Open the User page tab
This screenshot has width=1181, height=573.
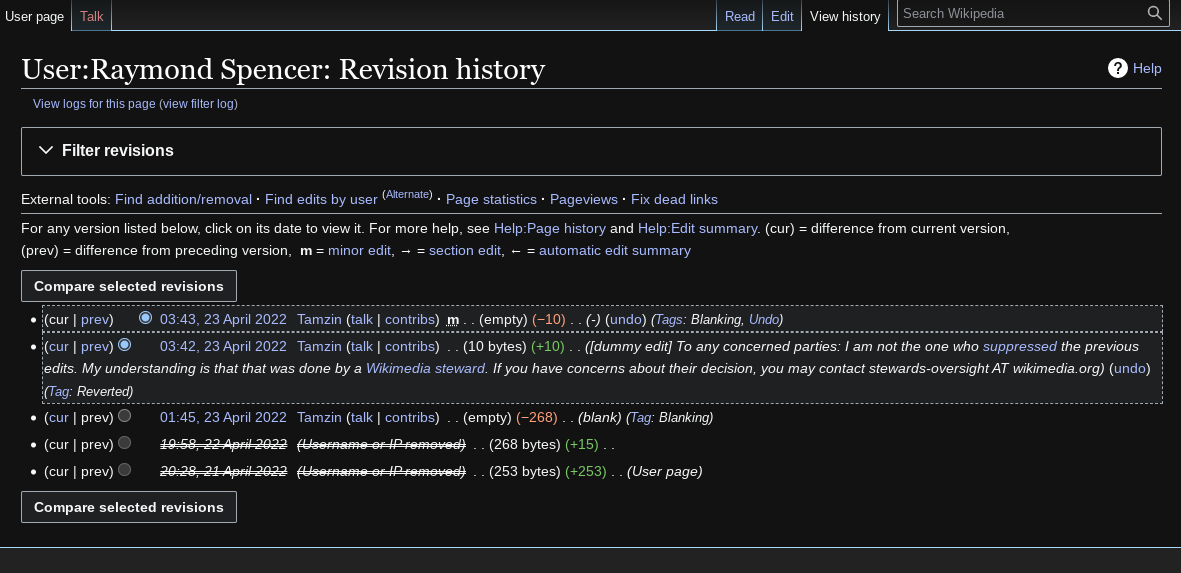tap(35, 16)
